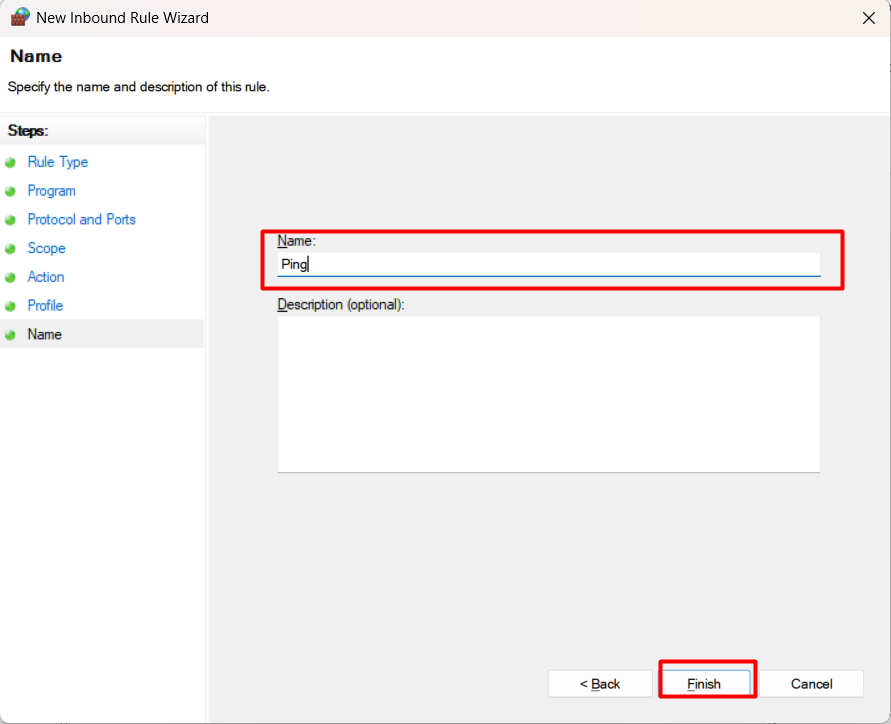This screenshot has height=724, width=891.
Task: Click the firewall wizard title bar icon
Action: coord(20,17)
